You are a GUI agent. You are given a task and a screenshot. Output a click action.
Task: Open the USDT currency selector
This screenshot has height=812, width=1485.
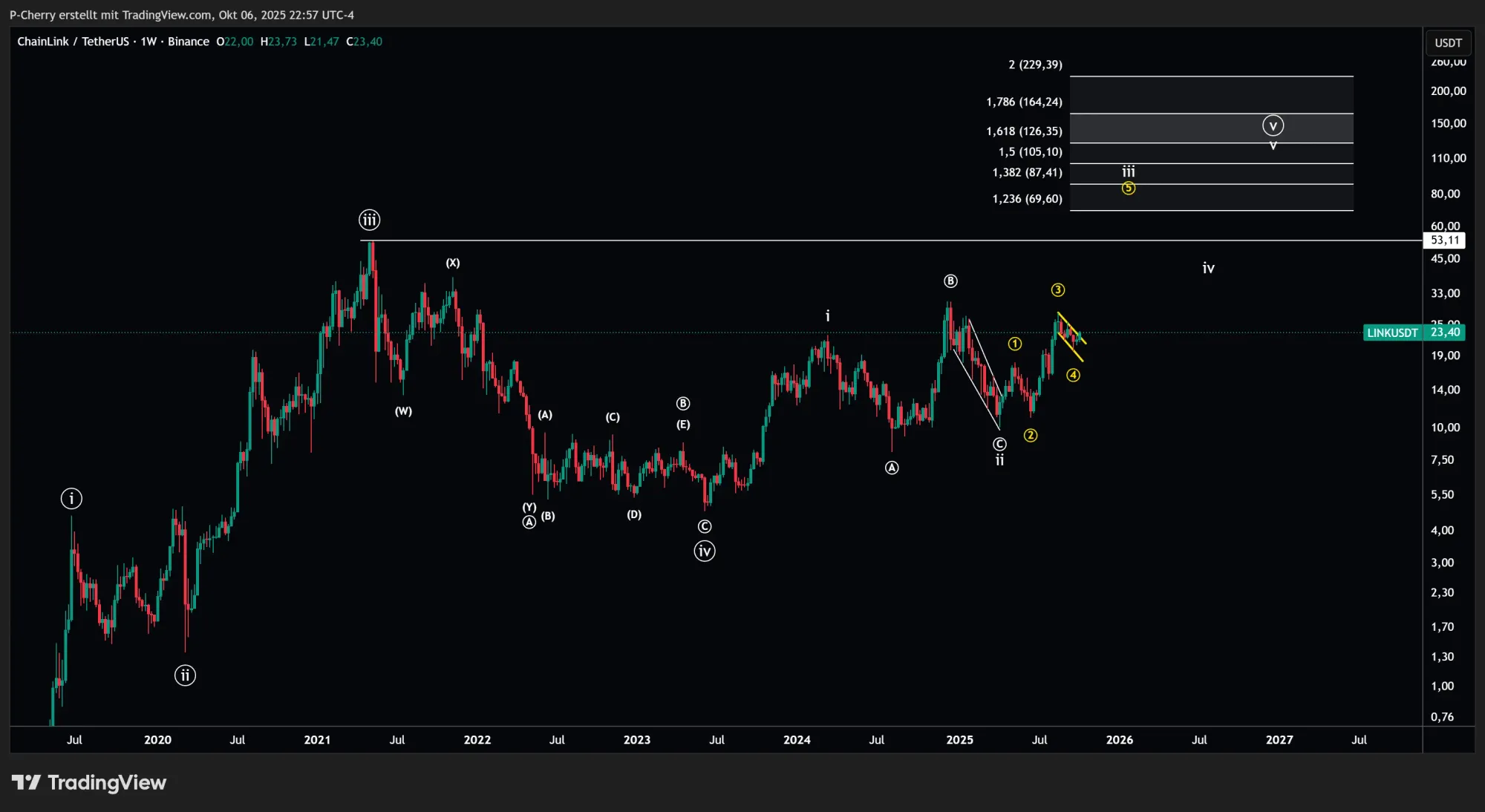pyautogui.click(x=1447, y=43)
